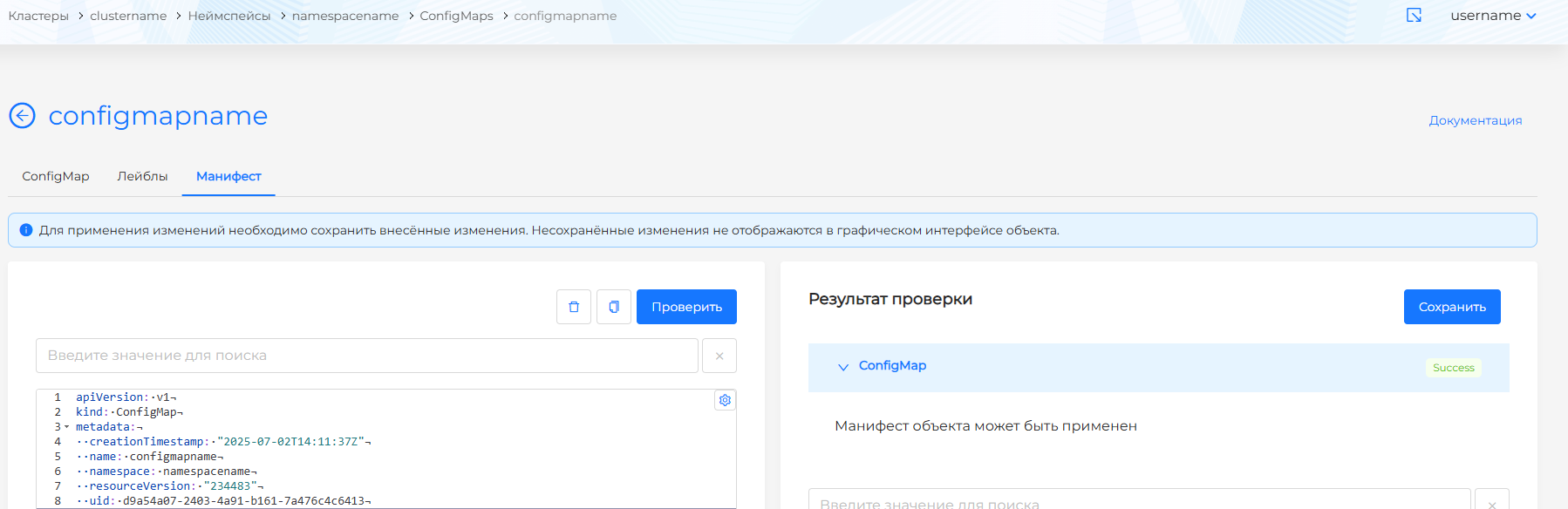Click the trash delete icon in editor

[x=574, y=307]
